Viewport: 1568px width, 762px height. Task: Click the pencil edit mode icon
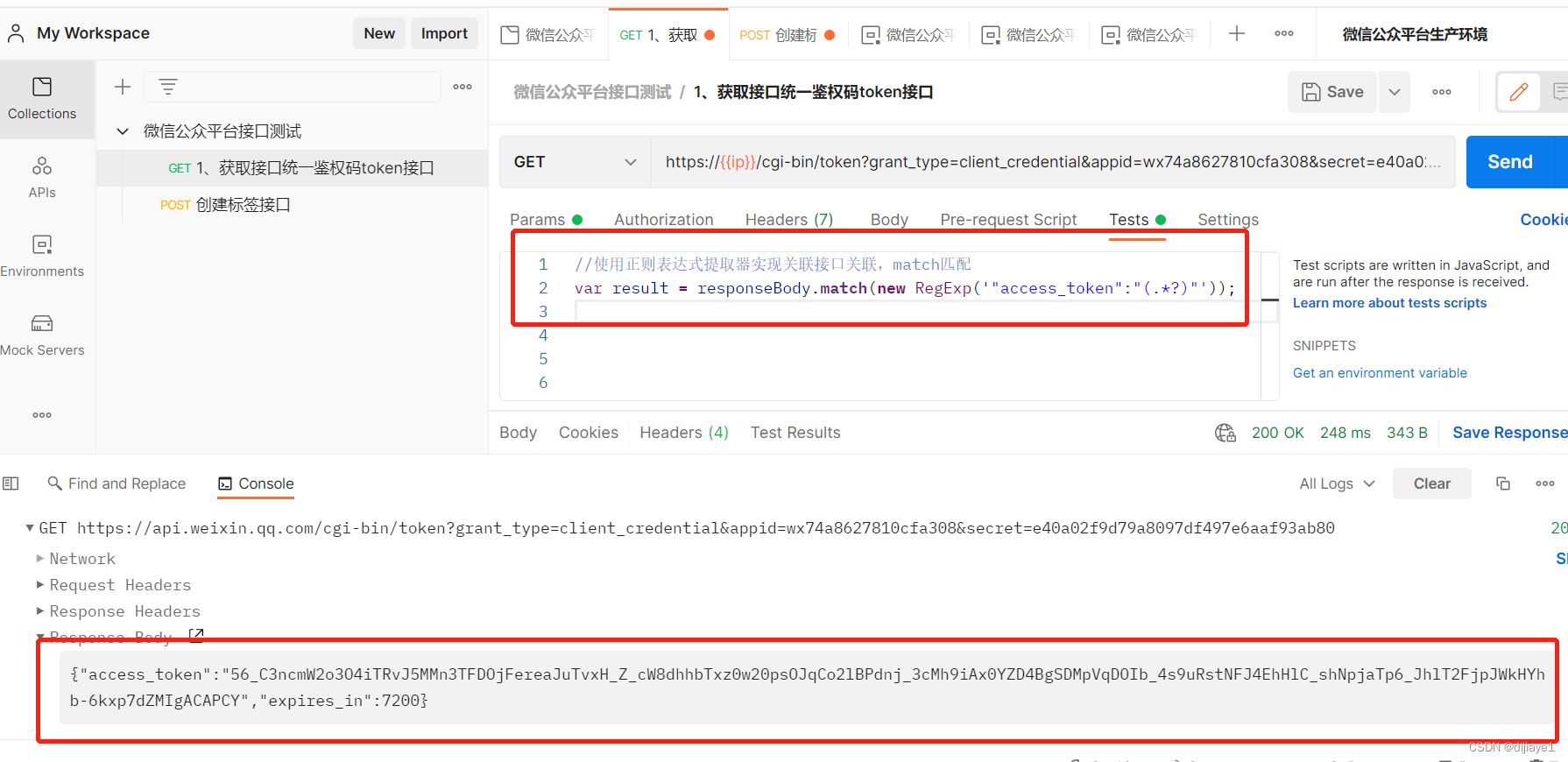tap(1519, 92)
